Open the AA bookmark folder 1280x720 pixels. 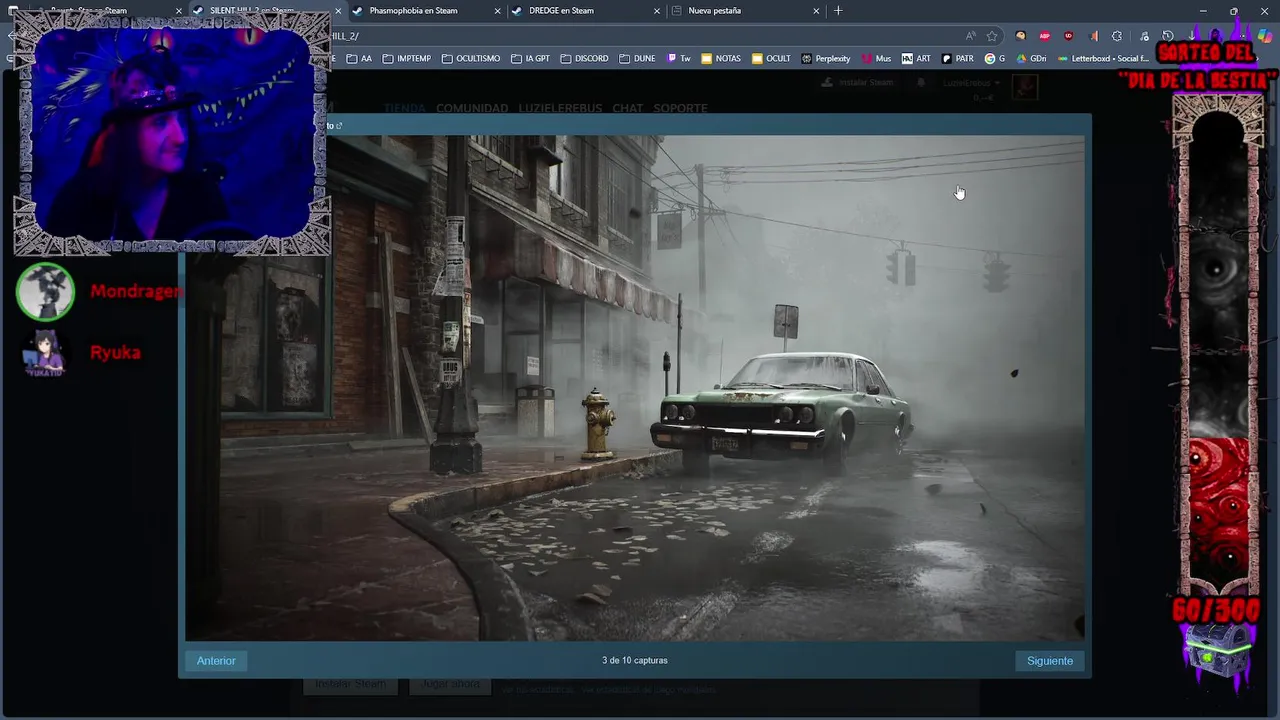(x=359, y=59)
